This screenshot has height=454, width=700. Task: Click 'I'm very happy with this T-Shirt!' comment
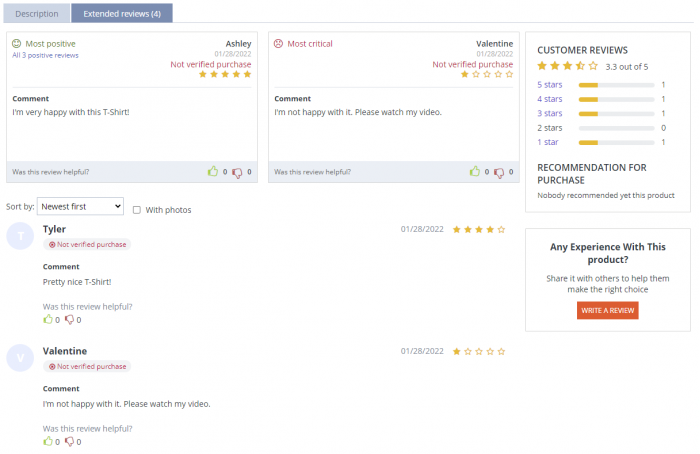pyautogui.click(x=71, y=112)
